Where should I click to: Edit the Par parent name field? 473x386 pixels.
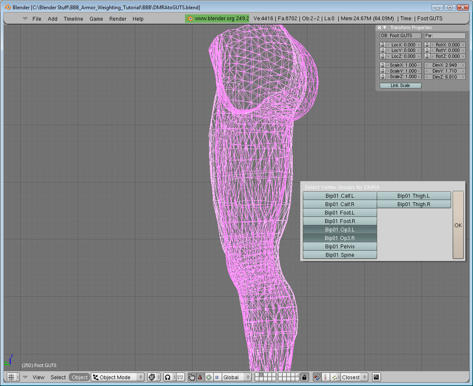[x=444, y=35]
